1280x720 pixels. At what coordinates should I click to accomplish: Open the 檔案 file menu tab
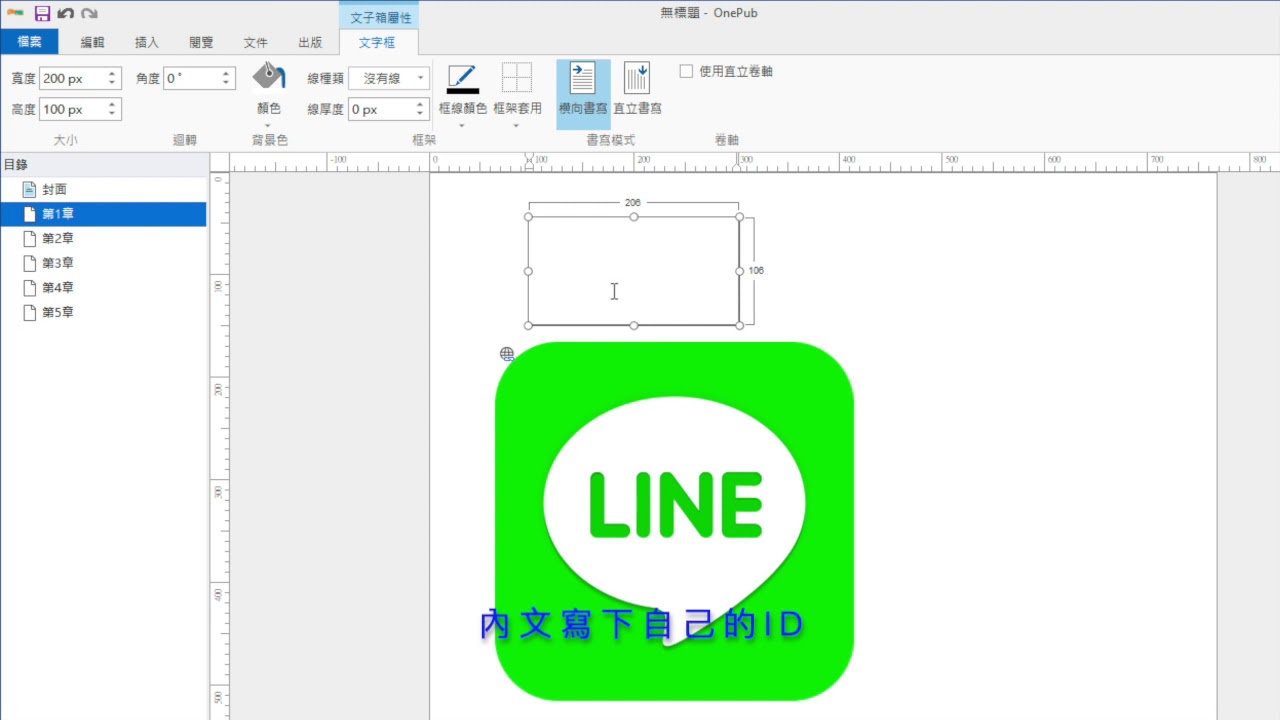coord(29,42)
